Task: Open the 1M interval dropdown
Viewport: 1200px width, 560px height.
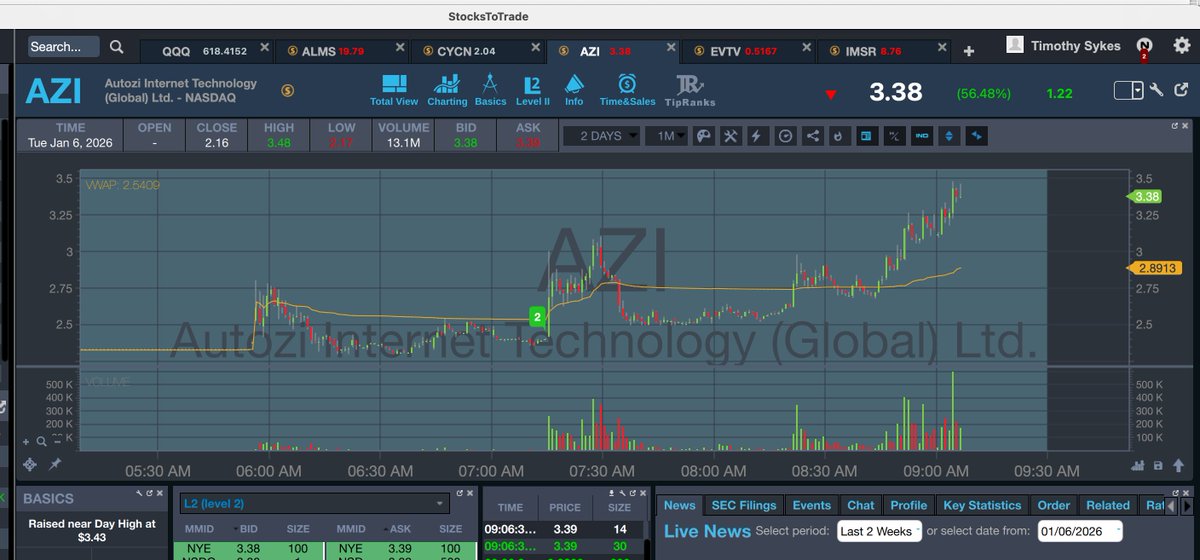Action: [x=666, y=136]
